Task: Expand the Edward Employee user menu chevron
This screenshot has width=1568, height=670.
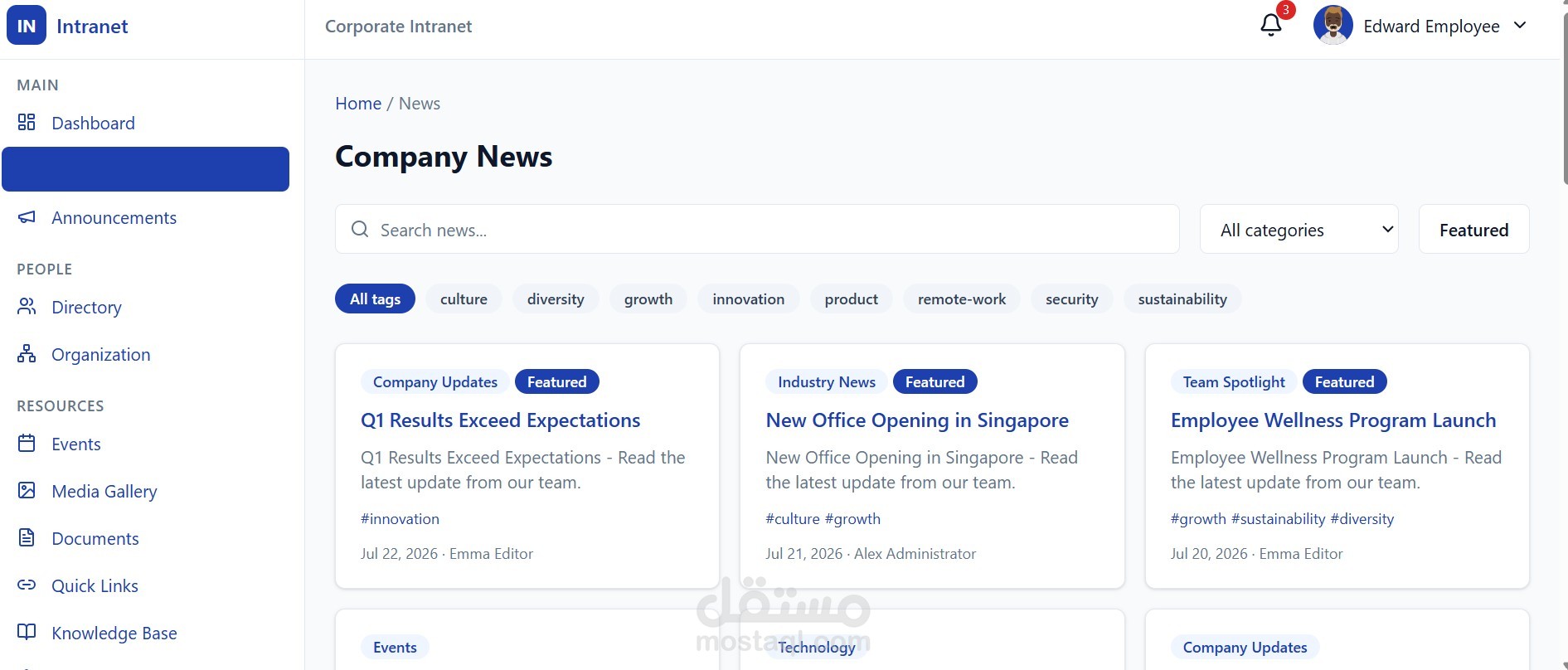Action: pos(1520,26)
